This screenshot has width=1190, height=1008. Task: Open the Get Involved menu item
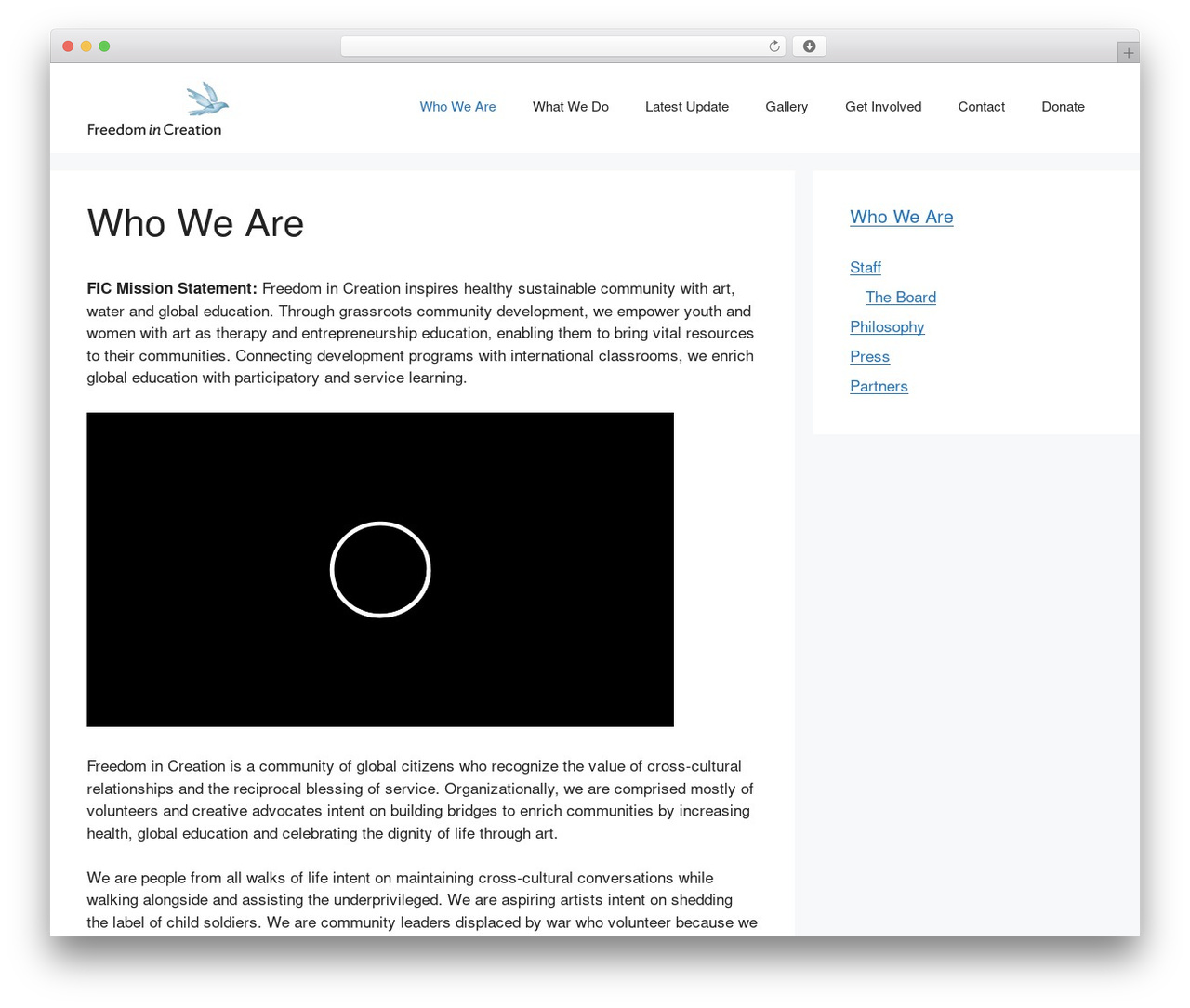pyautogui.click(x=883, y=107)
